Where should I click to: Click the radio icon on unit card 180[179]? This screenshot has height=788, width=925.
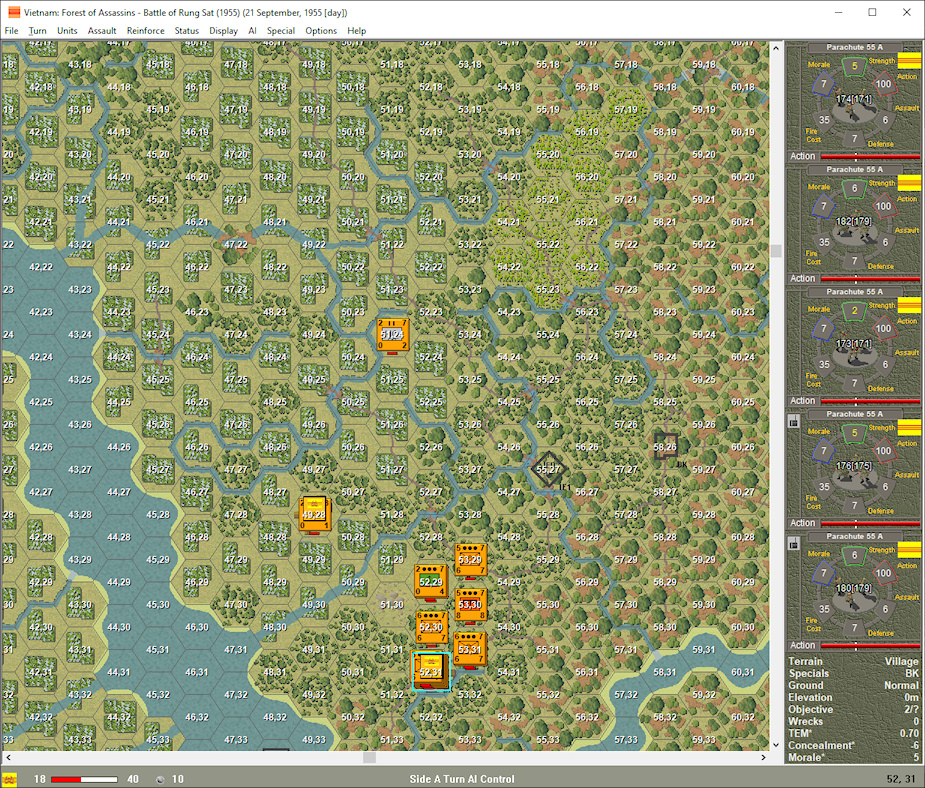pos(793,544)
